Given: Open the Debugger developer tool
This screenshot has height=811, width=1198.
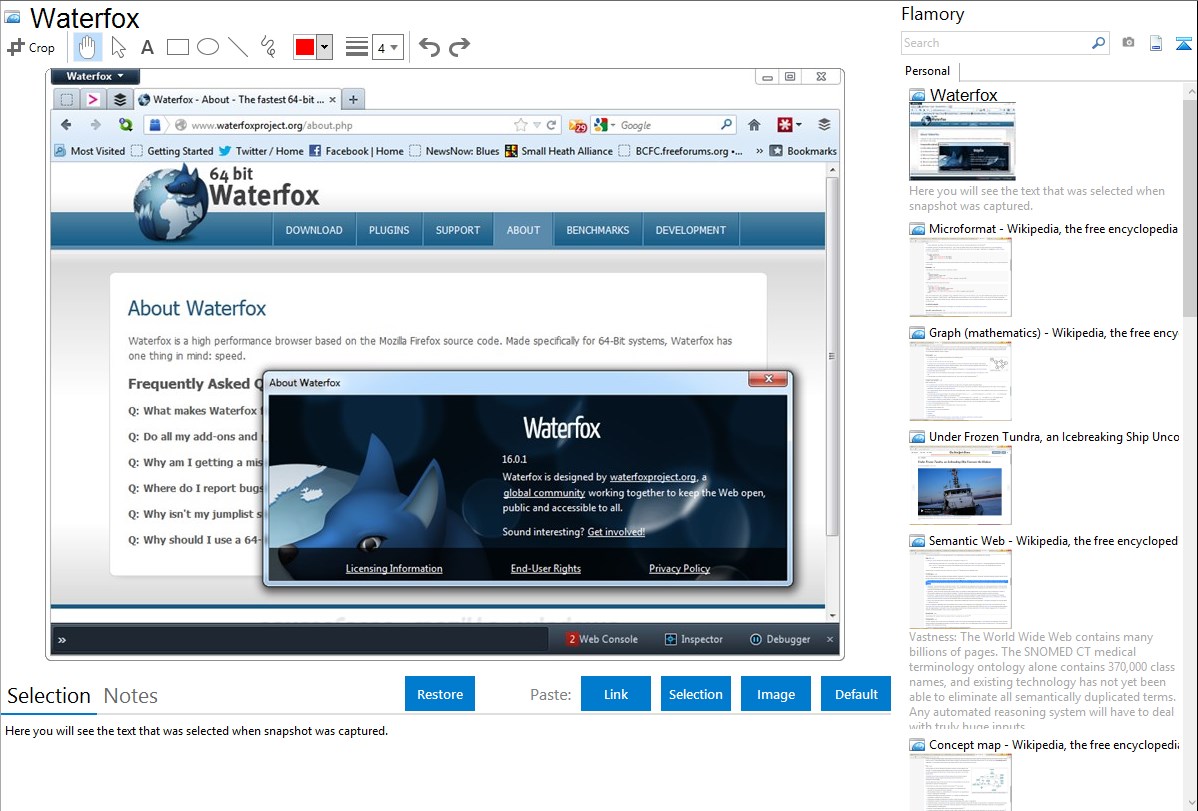Looking at the screenshot, I should (780, 639).
